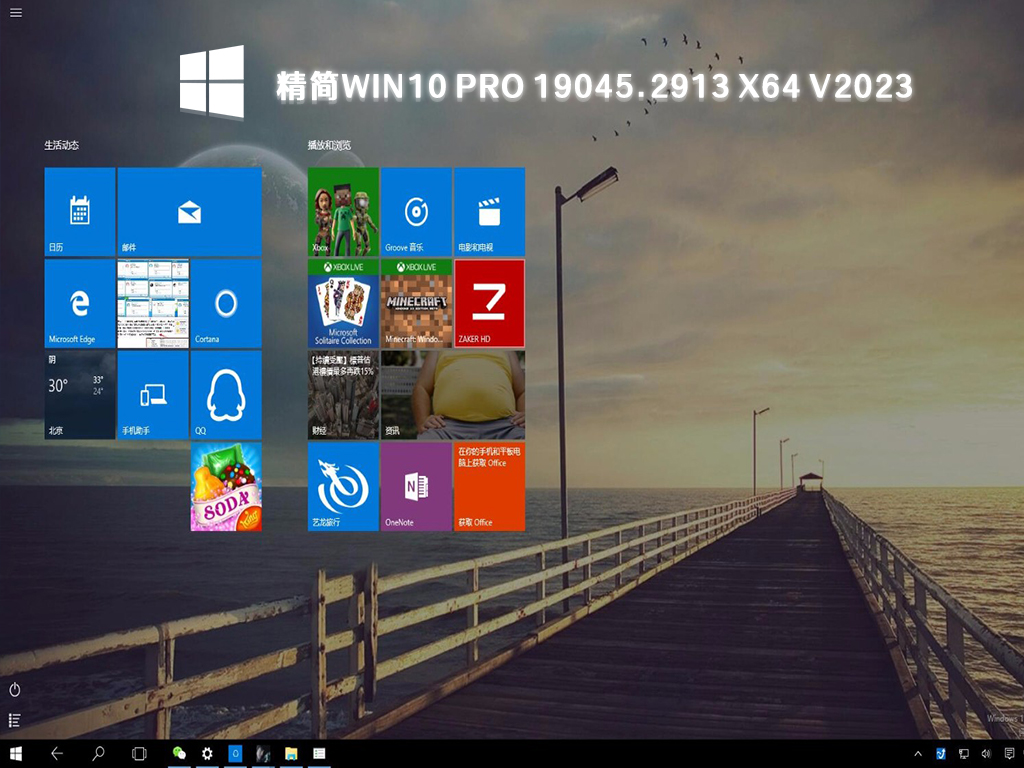Expand the hamburger menu at top-left
1024x768 pixels.
16,13
